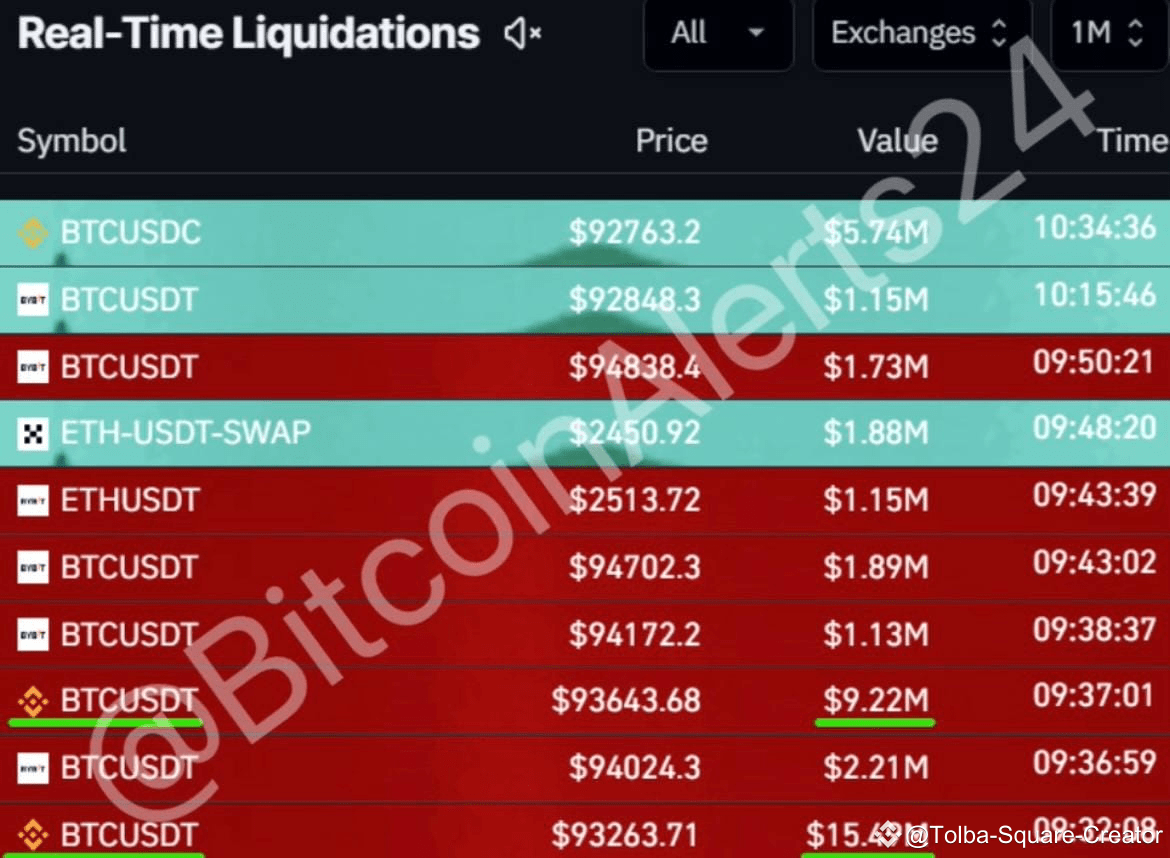Click the Bybit icon on the first BTCUSDT row
The width and height of the screenshot is (1170, 858).
(33, 299)
